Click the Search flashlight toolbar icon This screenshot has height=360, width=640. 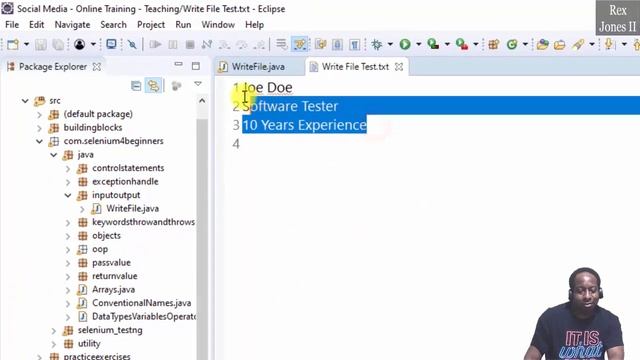point(578,44)
